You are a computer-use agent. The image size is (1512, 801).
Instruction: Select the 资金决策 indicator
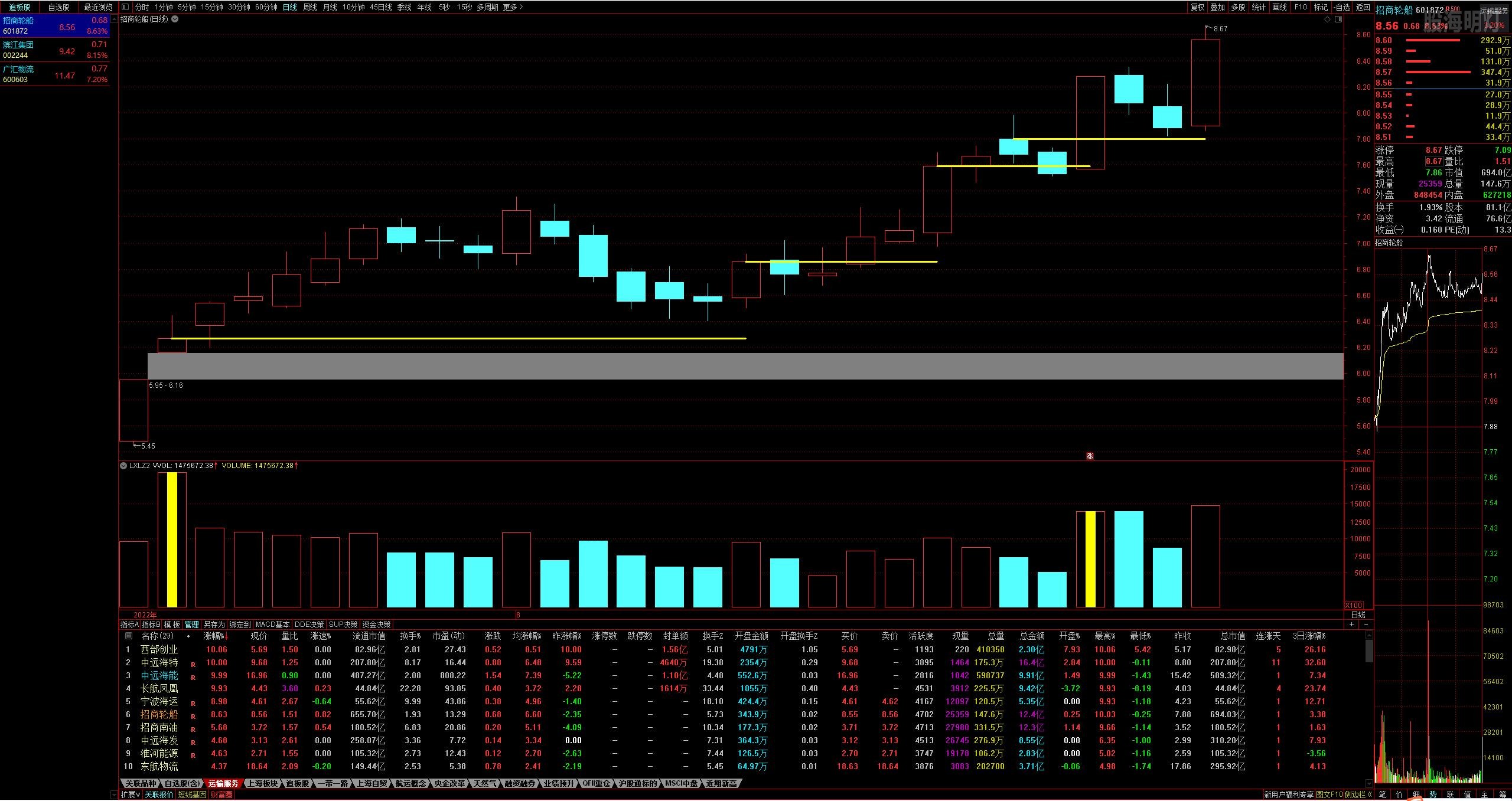pyautogui.click(x=376, y=625)
